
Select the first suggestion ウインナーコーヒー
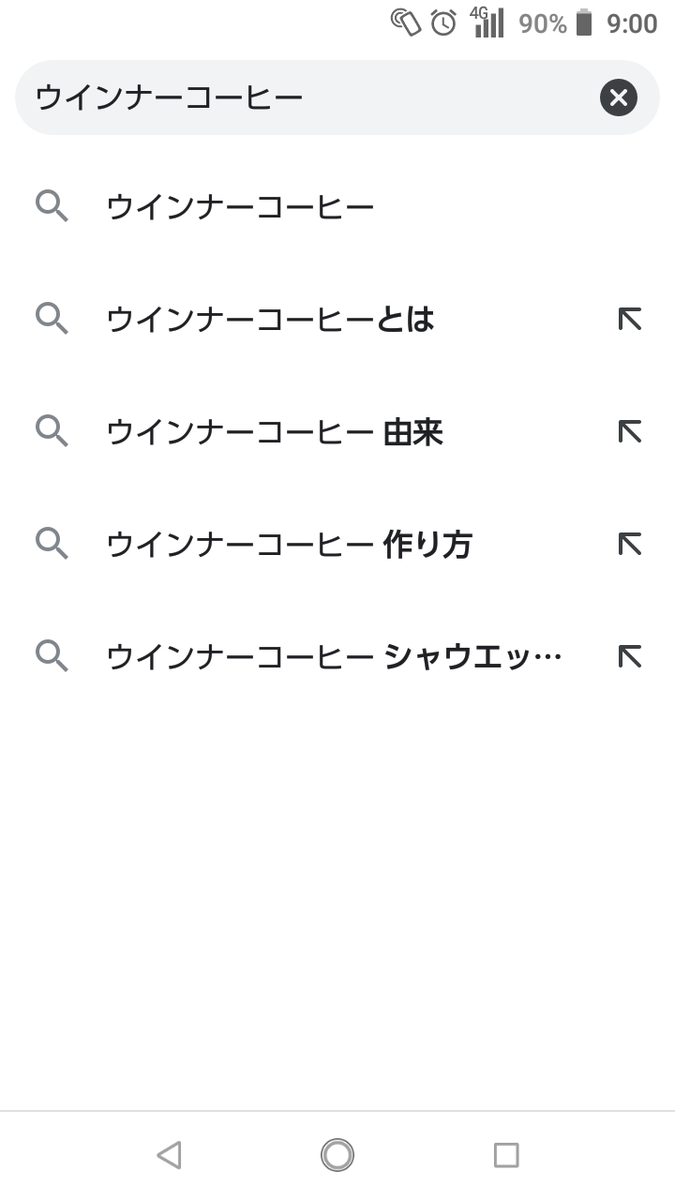[x=240, y=207]
